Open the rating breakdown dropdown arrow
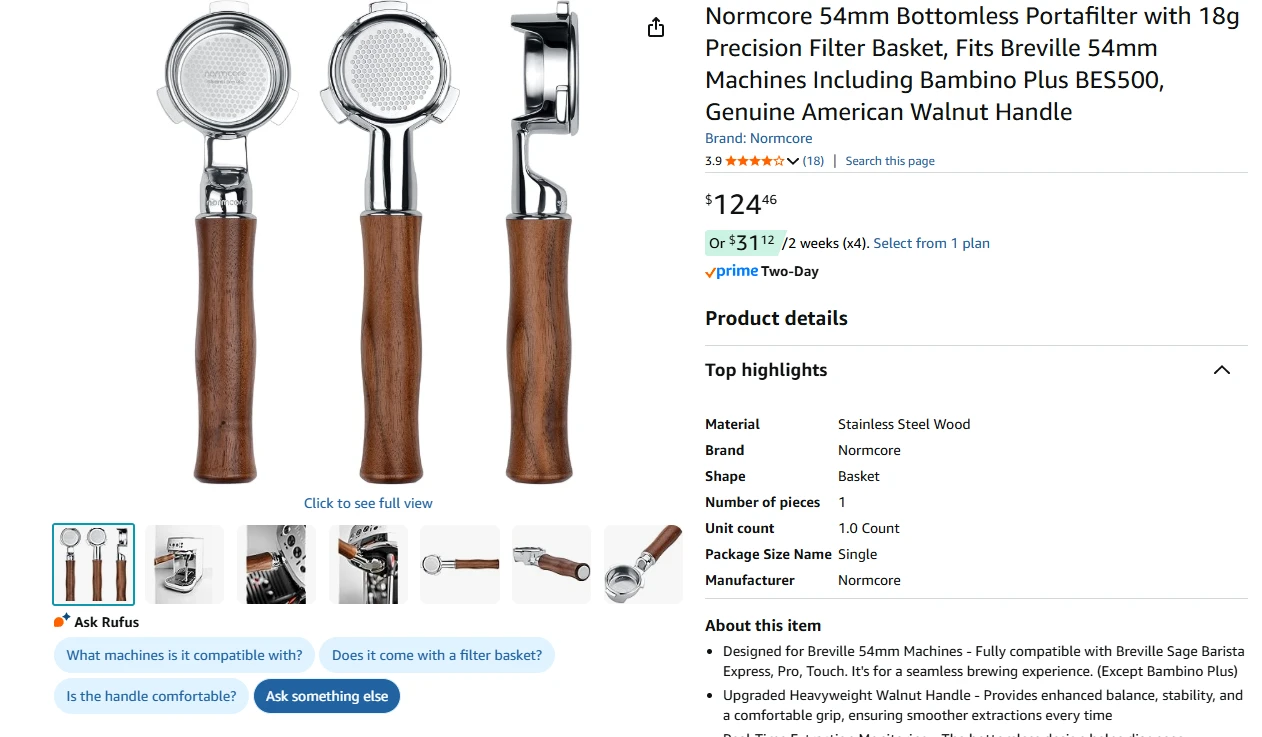The width and height of the screenshot is (1262, 737). tap(793, 161)
